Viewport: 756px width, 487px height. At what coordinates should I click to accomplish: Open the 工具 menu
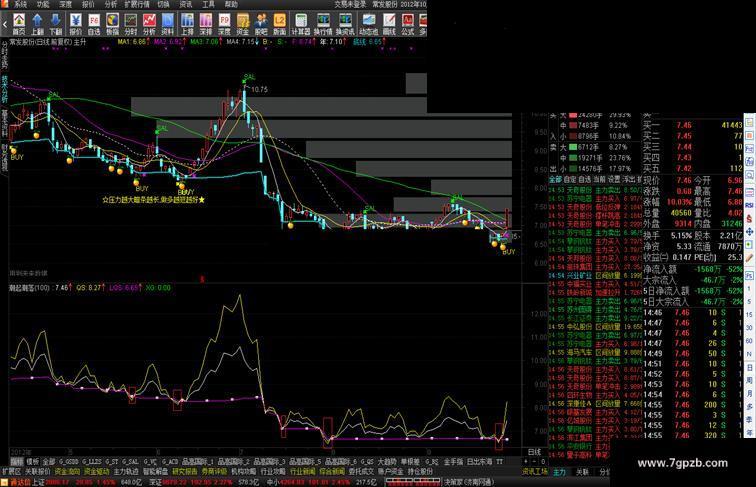tap(208, 4)
